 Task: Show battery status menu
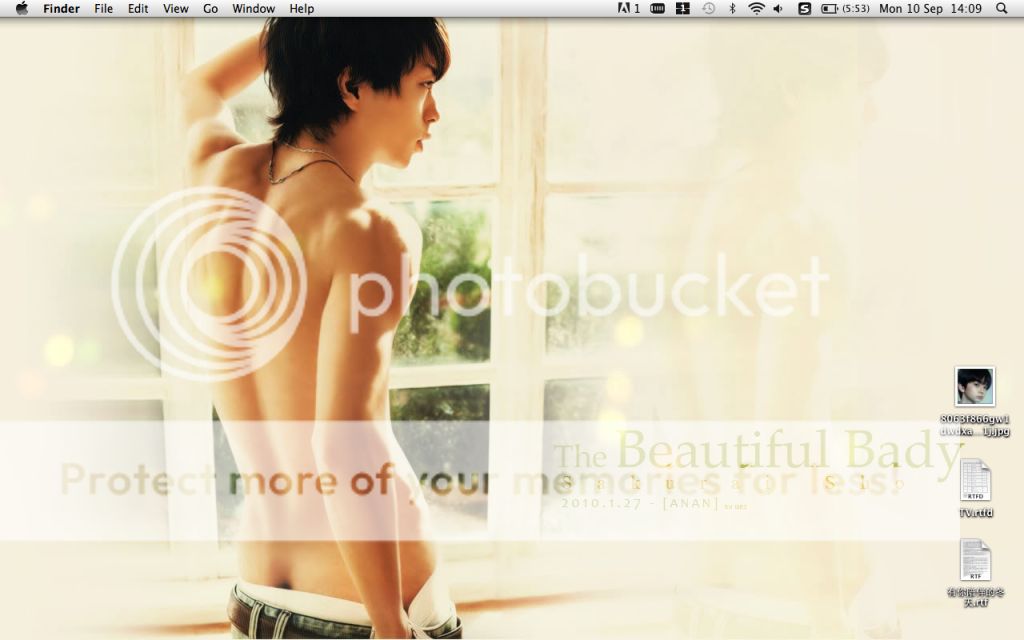tap(844, 9)
